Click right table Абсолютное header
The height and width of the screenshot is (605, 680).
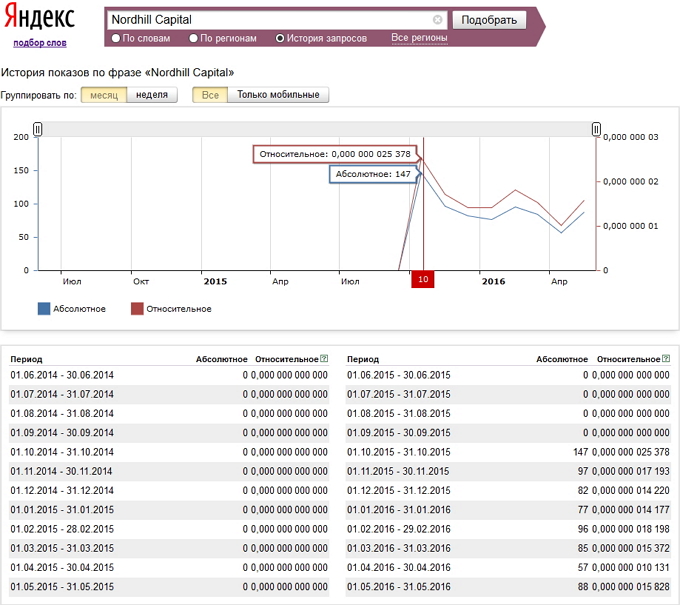tap(562, 359)
